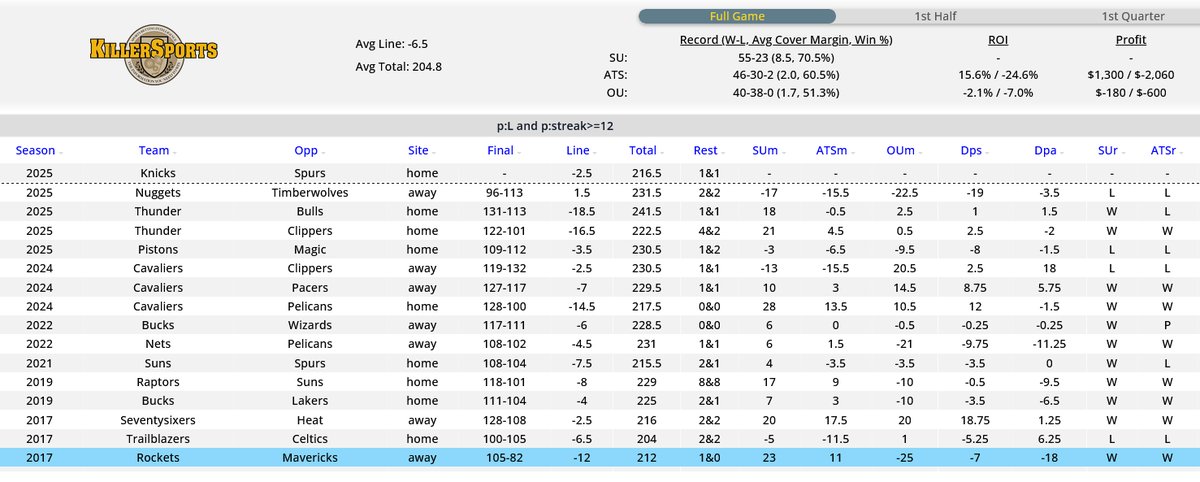Screen dimensions: 1200x482
Task: Sort table by Dpa column
Action: click(x=1045, y=150)
